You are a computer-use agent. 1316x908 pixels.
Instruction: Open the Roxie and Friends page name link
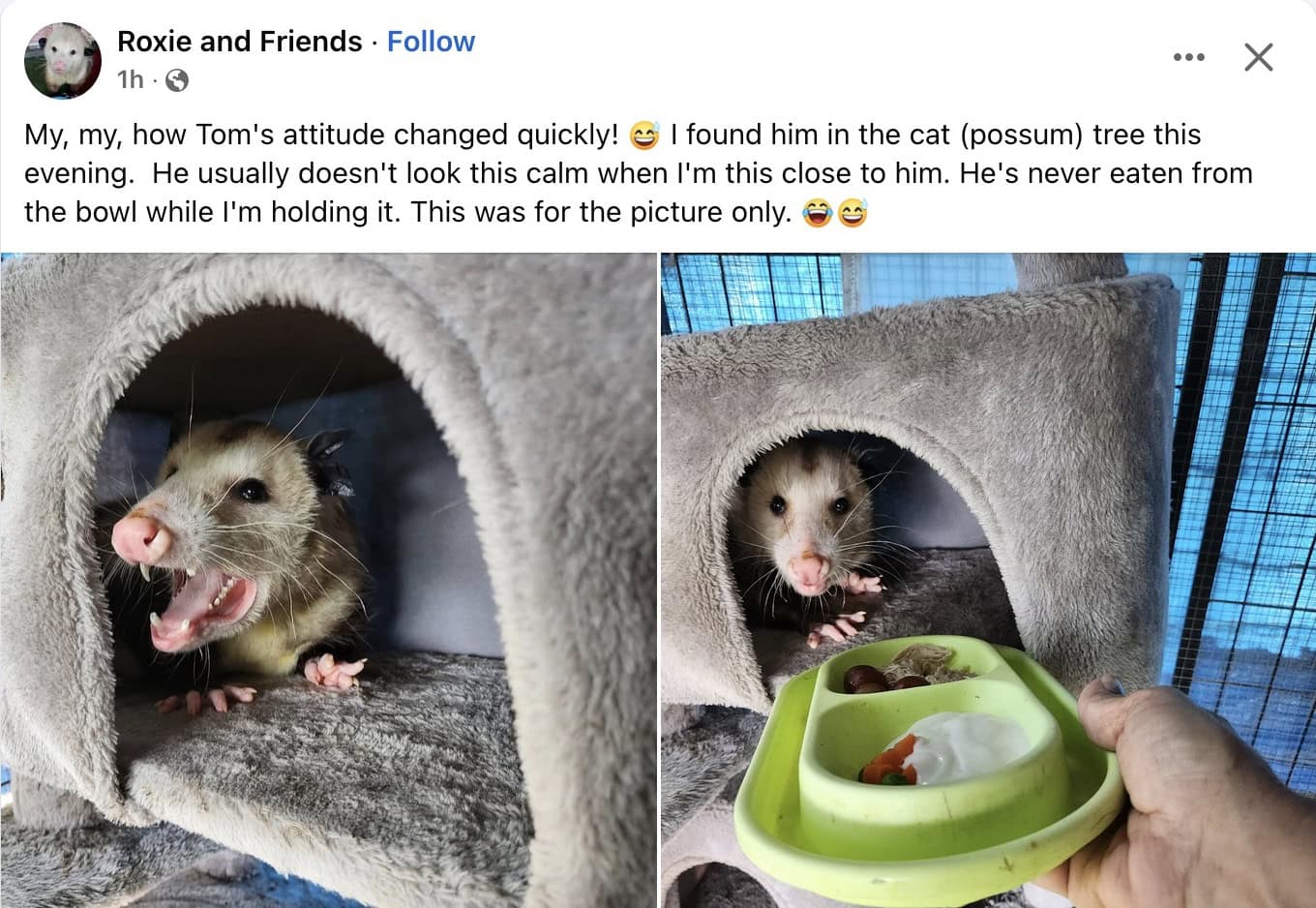click(x=239, y=42)
